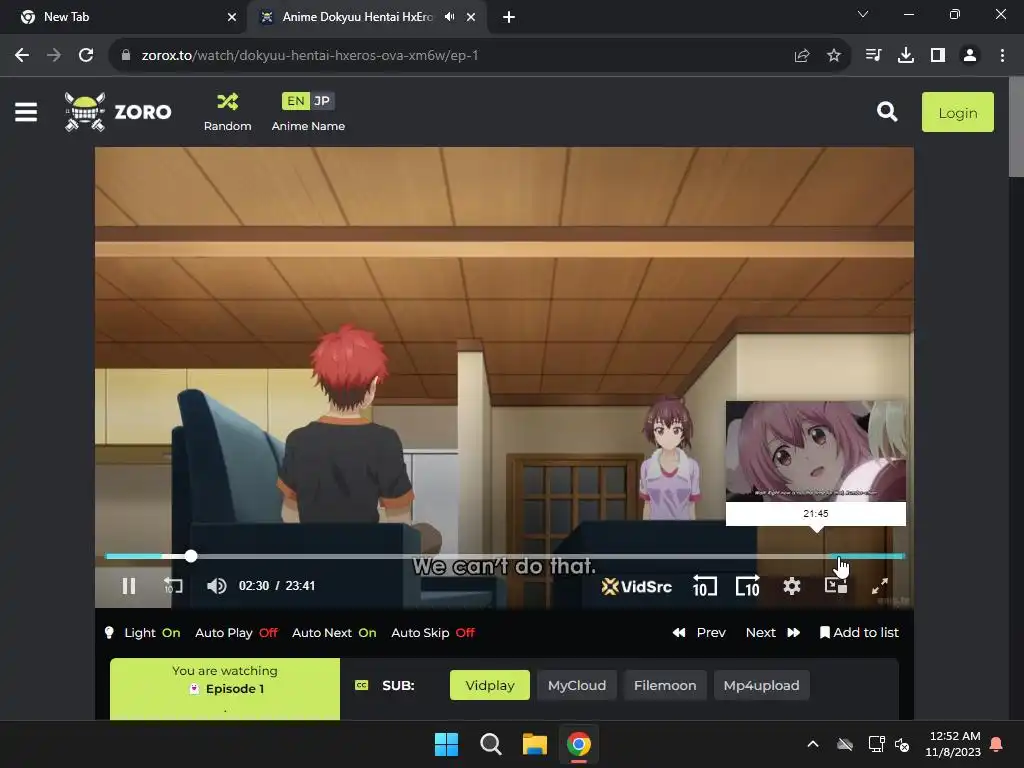Switch anime name to EN

[x=295, y=101]
